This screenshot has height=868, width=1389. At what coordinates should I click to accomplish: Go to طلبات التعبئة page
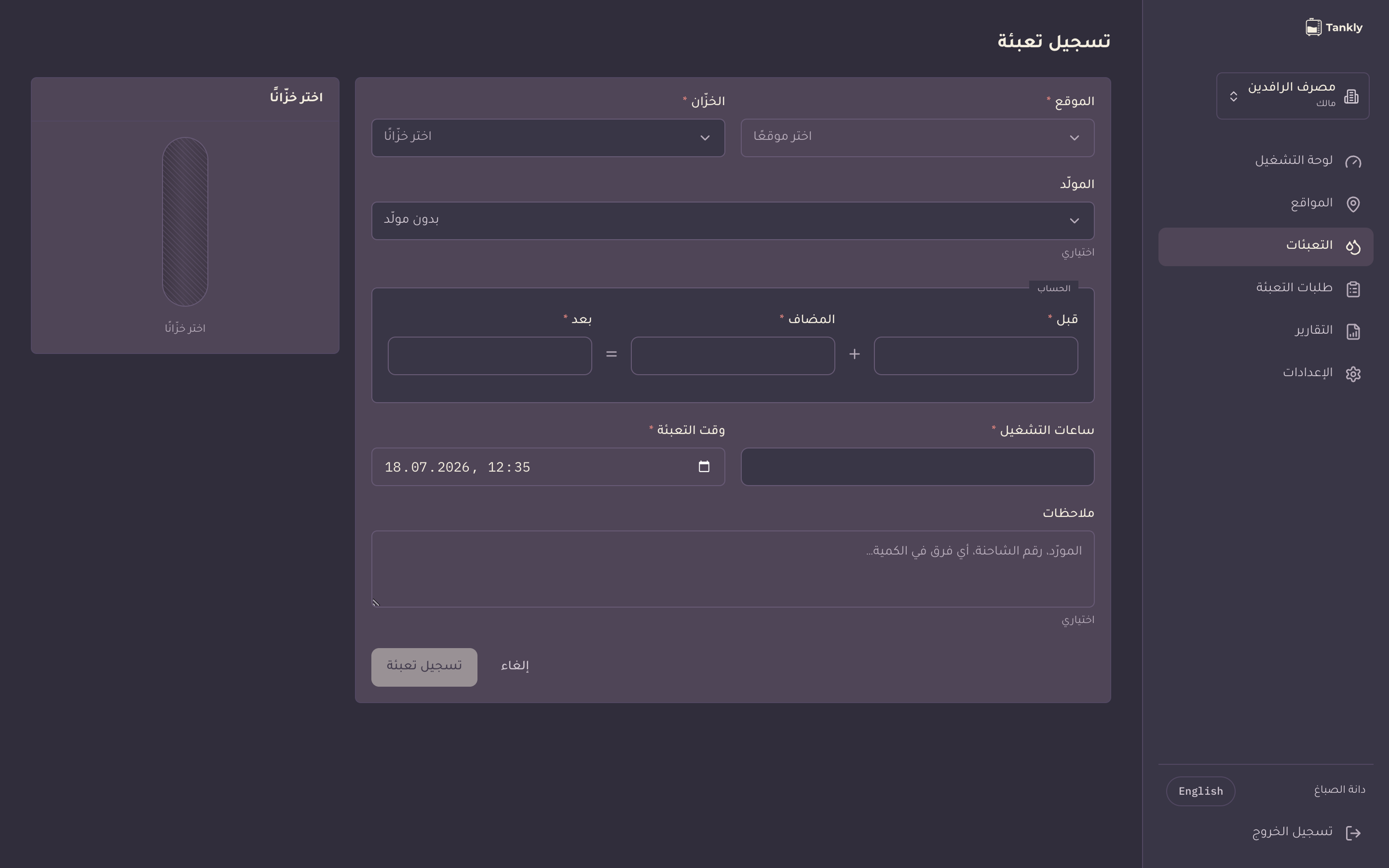[x=1266, y=289]
